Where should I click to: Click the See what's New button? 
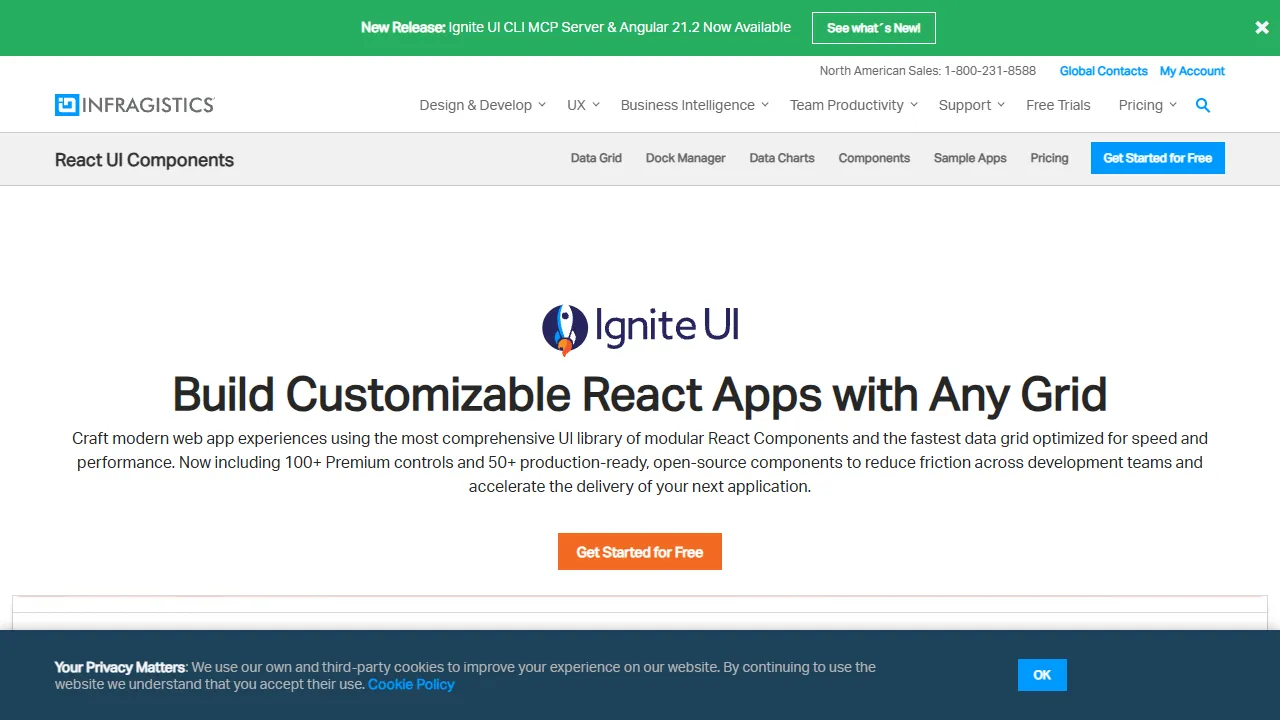874,28
